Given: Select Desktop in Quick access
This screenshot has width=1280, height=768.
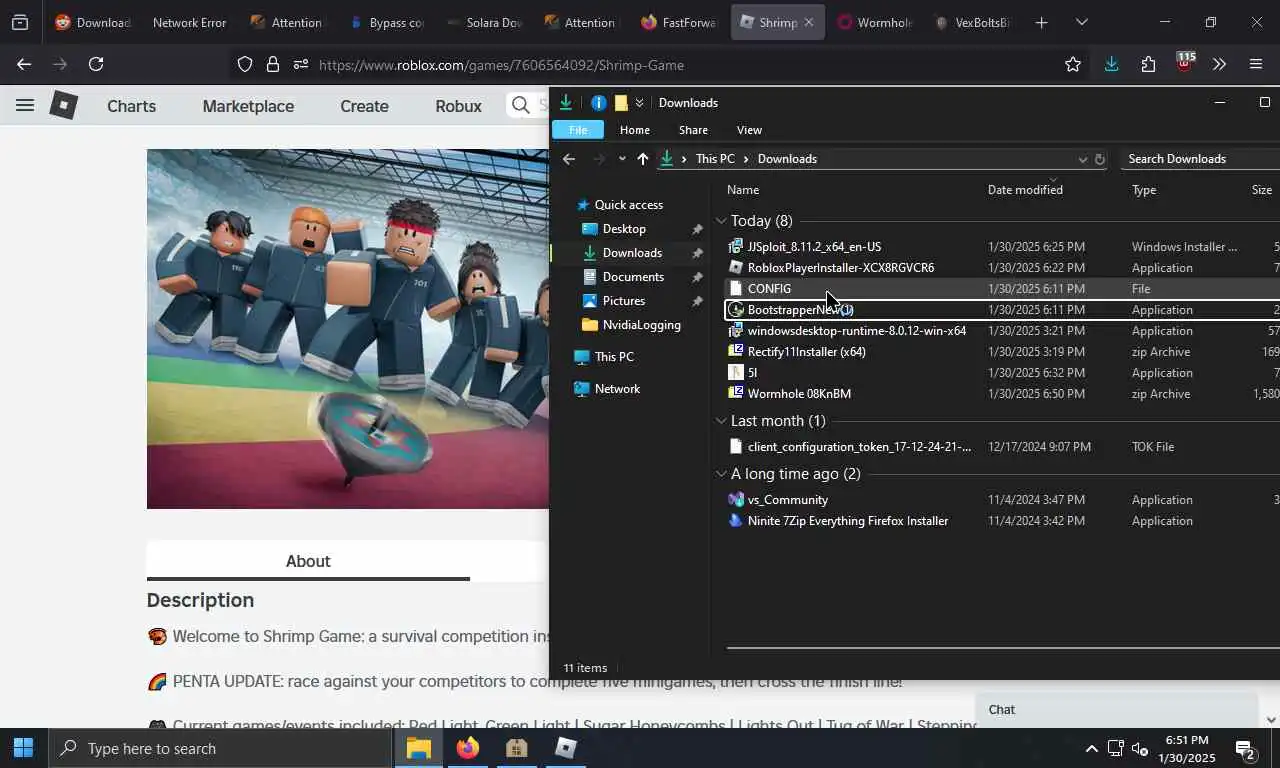Looking at the screenshot, I should click(624, 229).
